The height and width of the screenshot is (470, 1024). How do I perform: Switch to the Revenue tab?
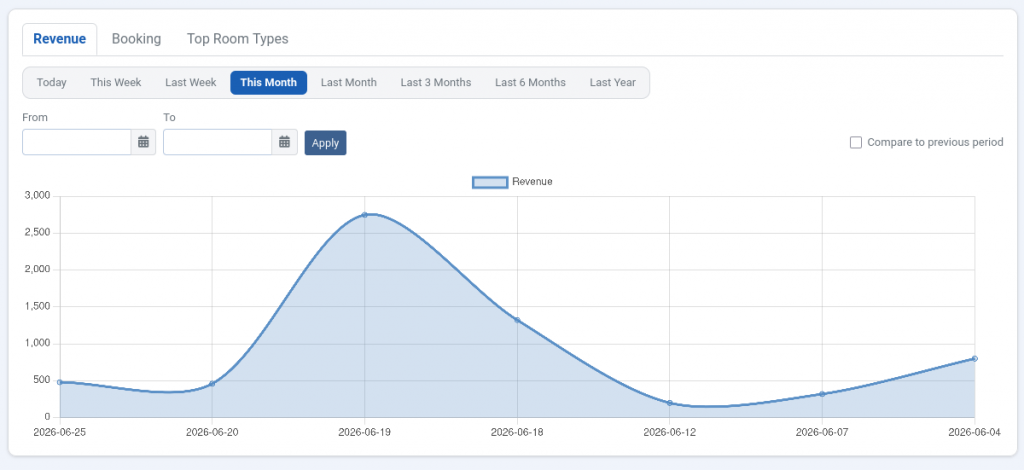coord(59,39)
